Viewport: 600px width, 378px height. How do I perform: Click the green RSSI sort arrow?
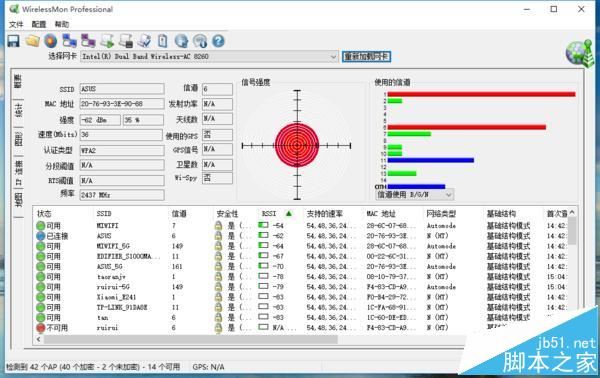coord(289,213)
